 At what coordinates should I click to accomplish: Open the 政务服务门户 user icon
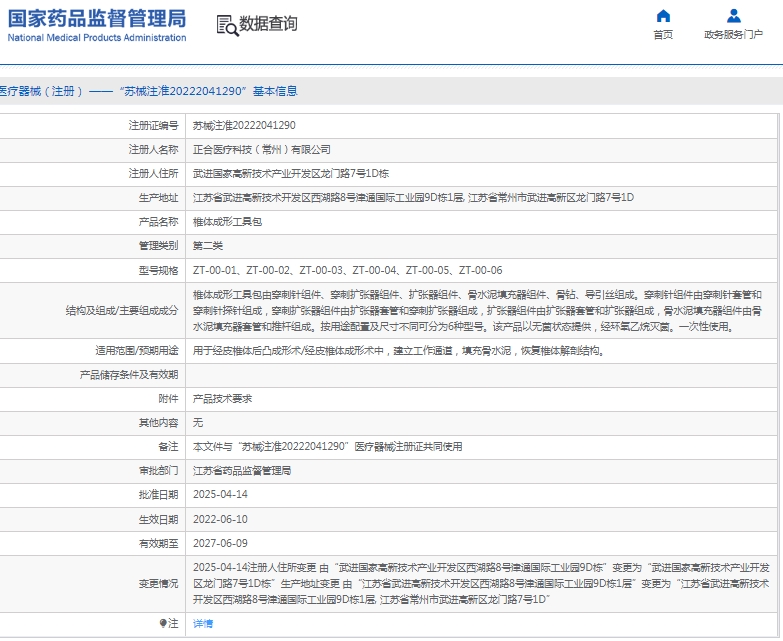tap(734, 16)
